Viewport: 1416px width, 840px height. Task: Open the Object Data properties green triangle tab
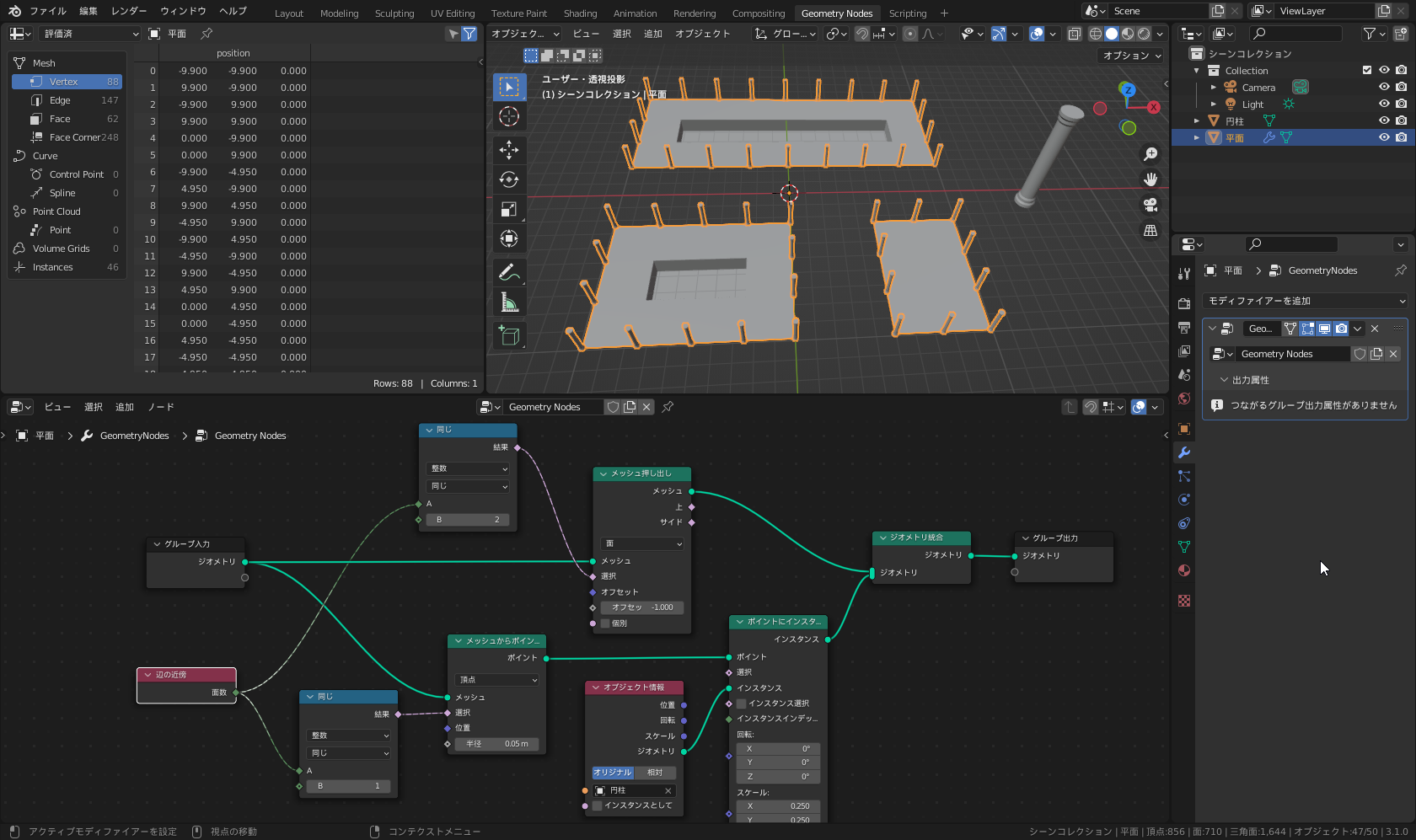tap(1184, 547)
